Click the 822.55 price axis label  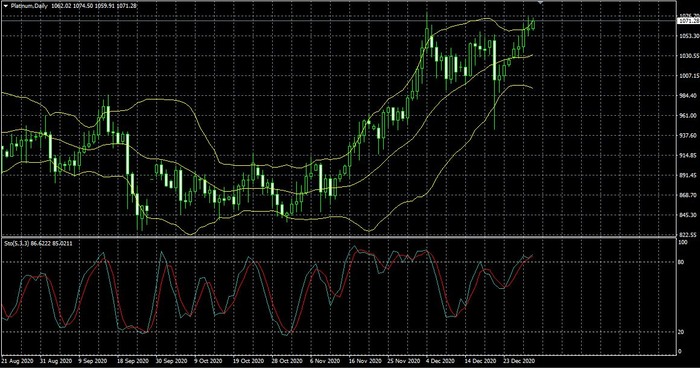[x=689, y=235]
